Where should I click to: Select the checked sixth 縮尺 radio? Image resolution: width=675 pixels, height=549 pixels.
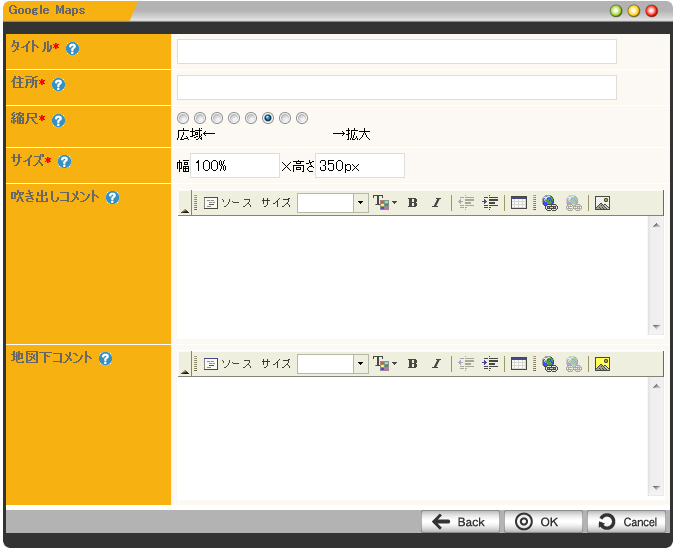click(x=268, y=118)
